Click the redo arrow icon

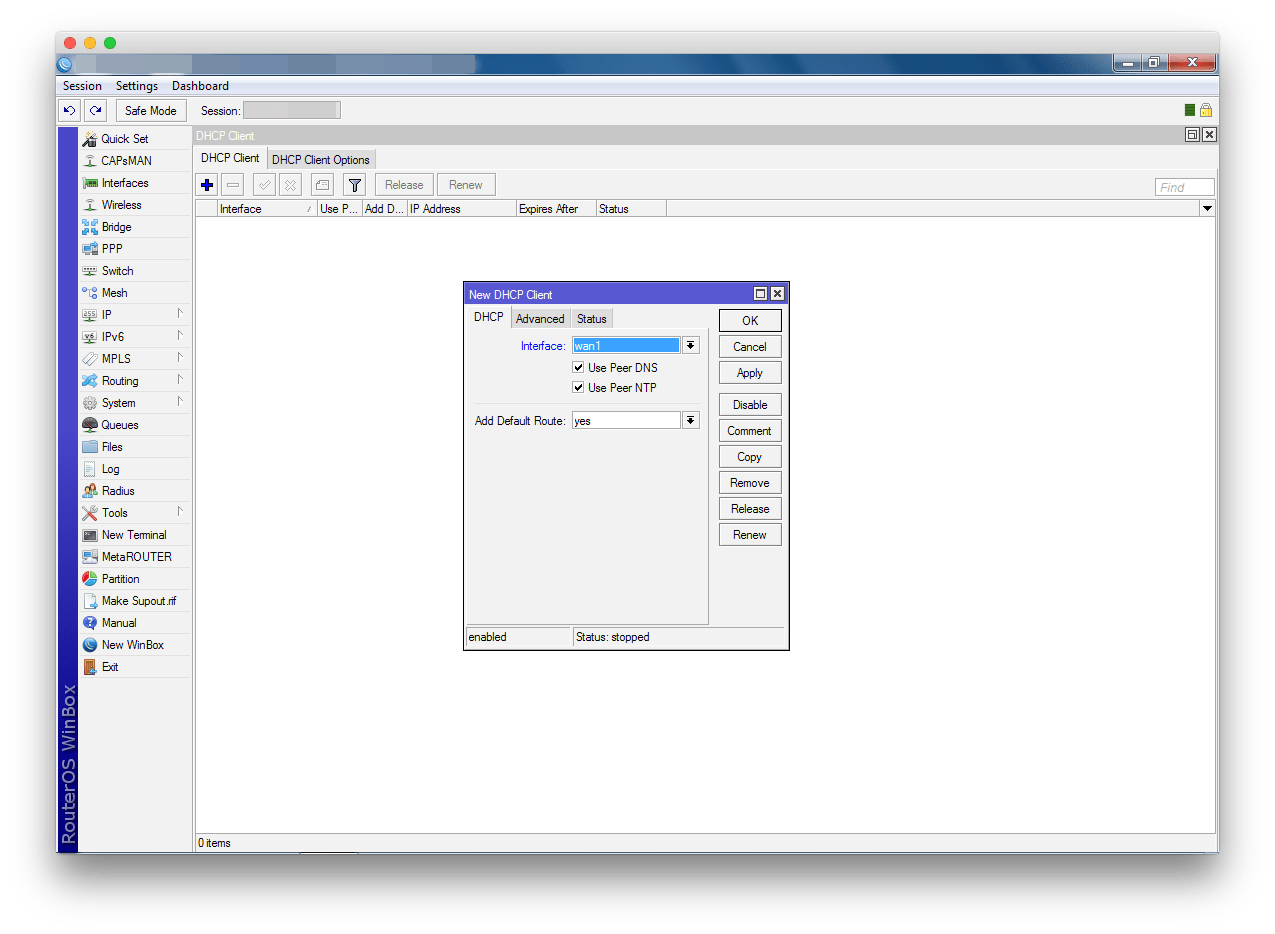[x=95, y=111]
